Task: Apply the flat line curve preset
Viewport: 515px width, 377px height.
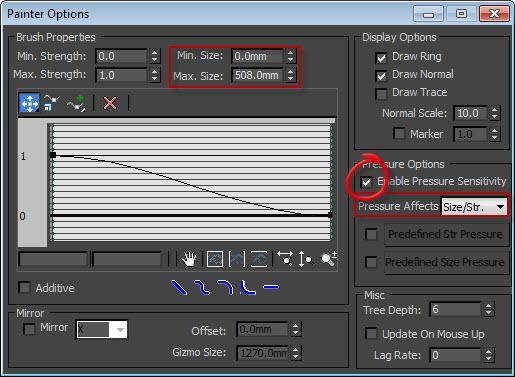Action: [271, 287]
